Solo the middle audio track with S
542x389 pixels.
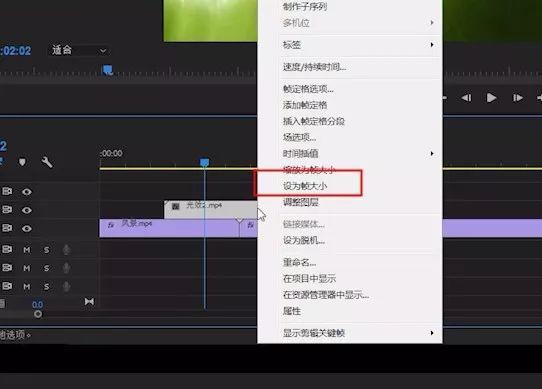[47, 268]
